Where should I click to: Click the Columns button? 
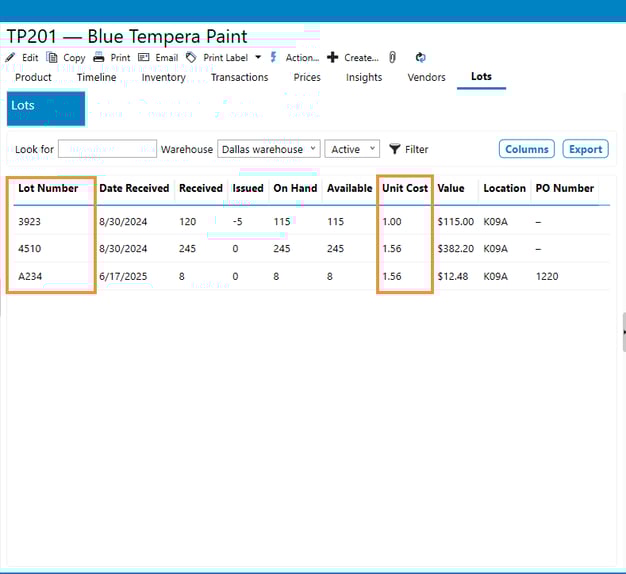coord(526,149)
